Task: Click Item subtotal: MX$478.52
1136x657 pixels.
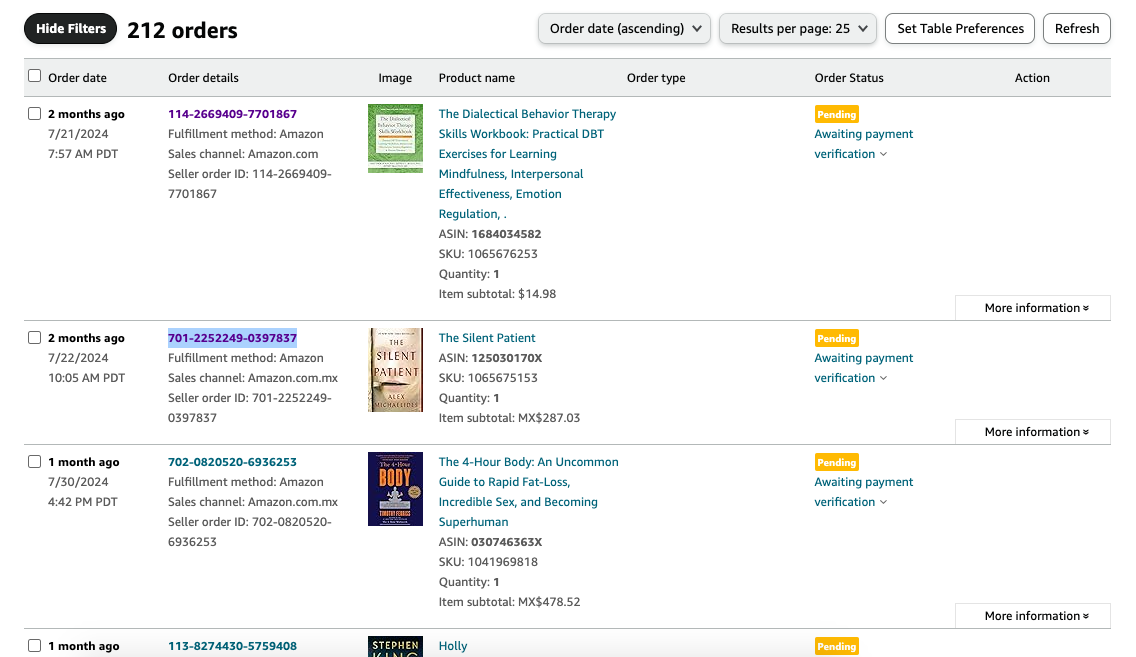Action: (x=509, y=601)
